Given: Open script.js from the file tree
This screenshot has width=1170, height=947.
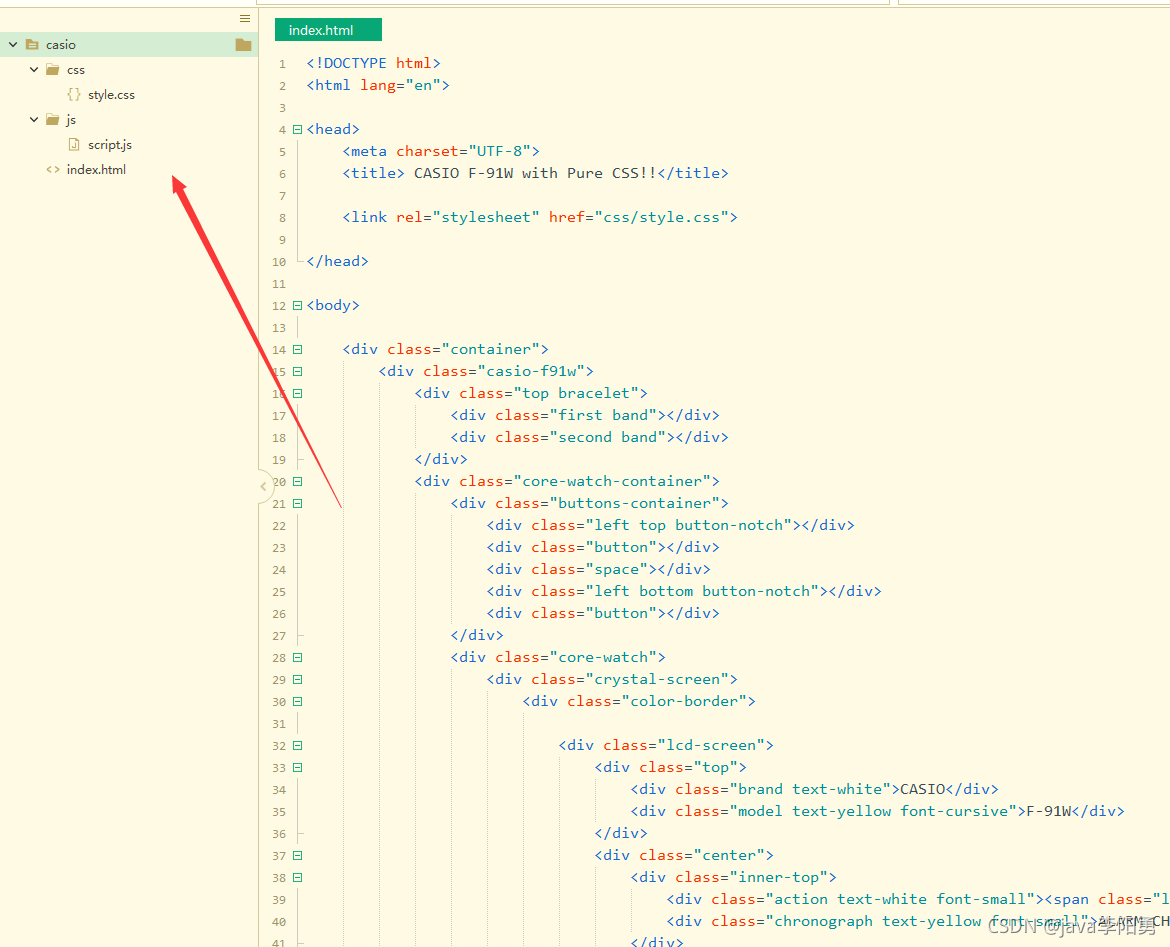Looking at the screenshot, I should point(110,145).
